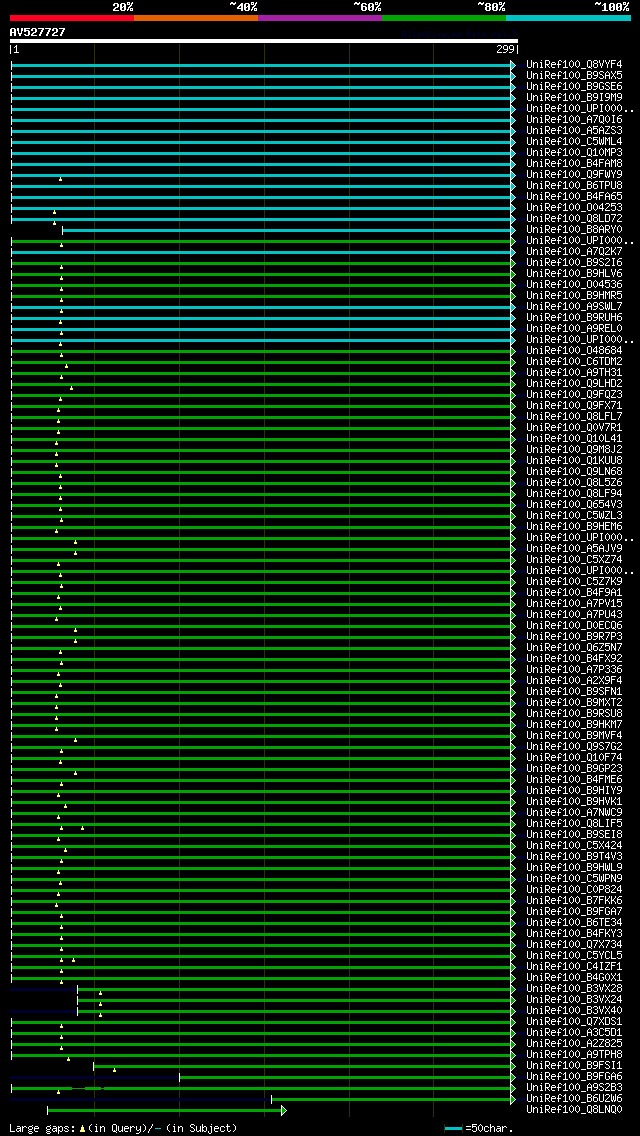640x1136 pixels.
Task: Select the UniRef100_O48684 hit entry
Action: pyautogui.click(x=574, y=350)
